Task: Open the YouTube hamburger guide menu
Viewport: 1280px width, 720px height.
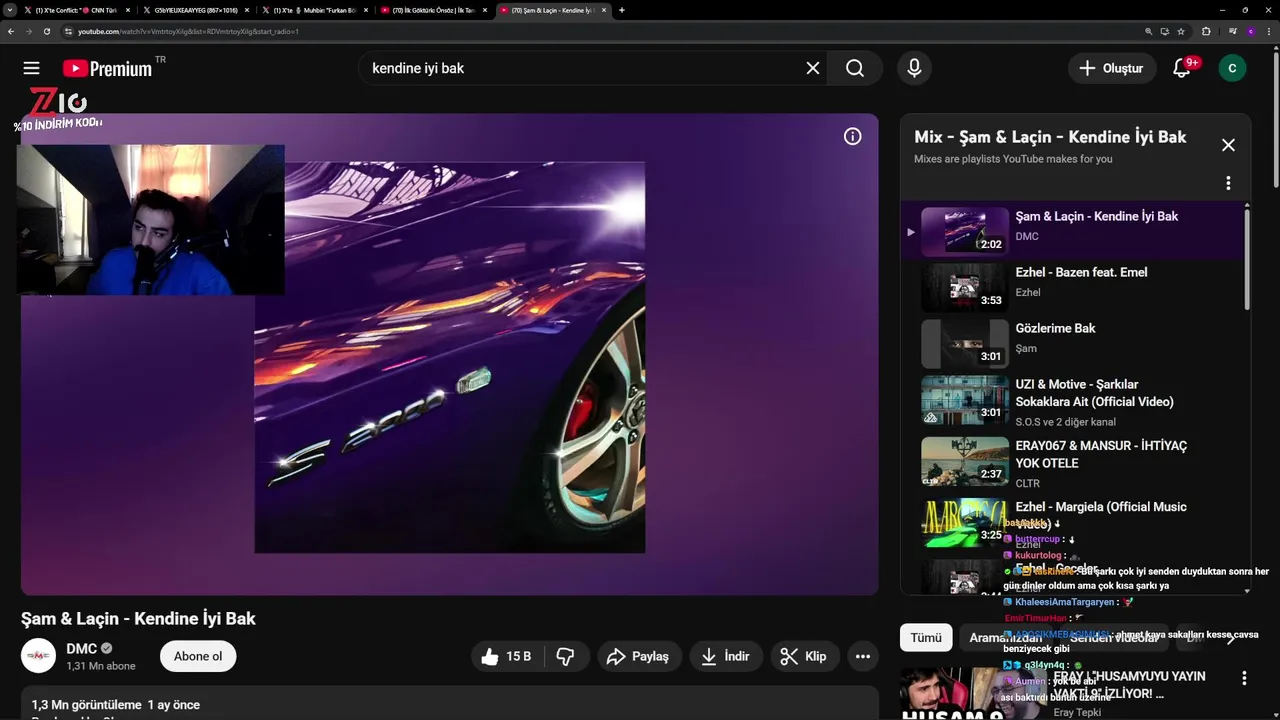Action: pos(31,68)
